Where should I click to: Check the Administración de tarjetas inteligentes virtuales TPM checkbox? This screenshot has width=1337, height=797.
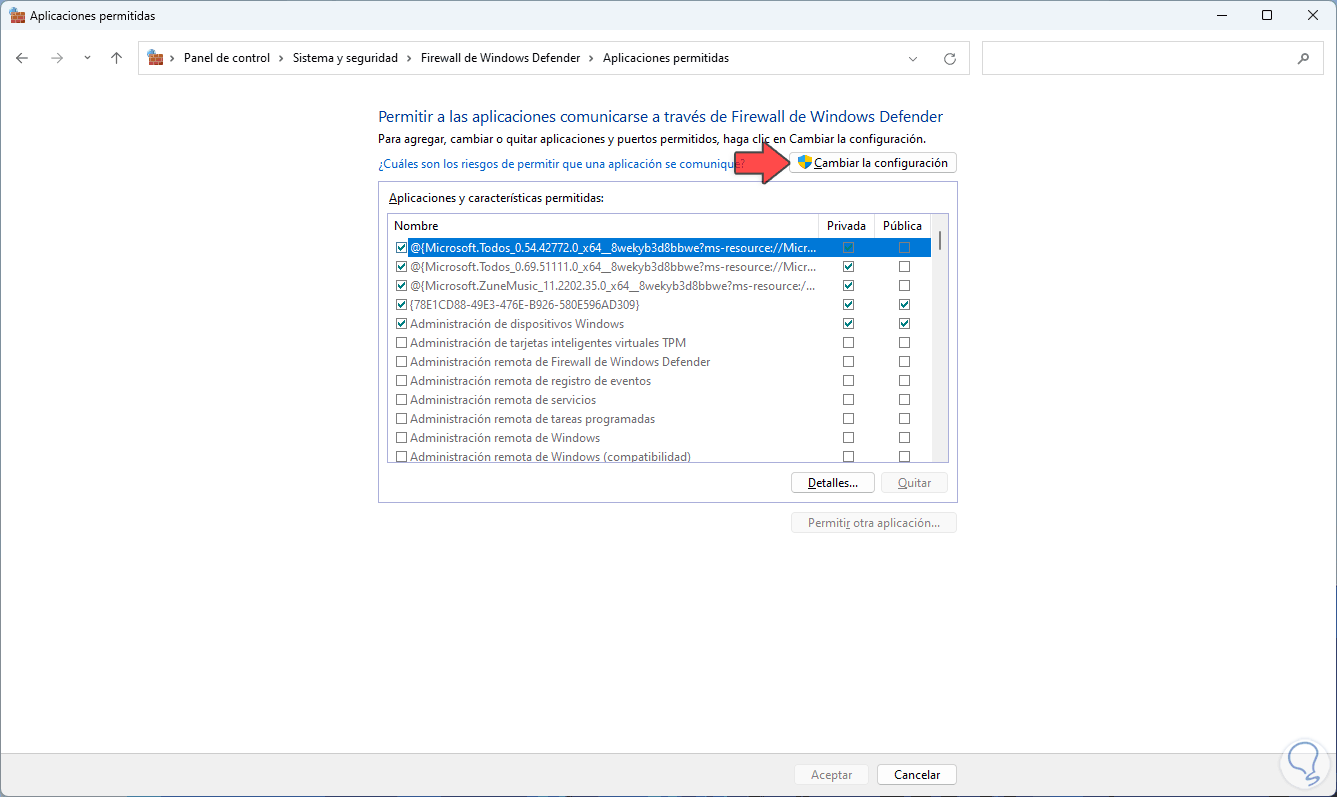[x=402, y=343]
